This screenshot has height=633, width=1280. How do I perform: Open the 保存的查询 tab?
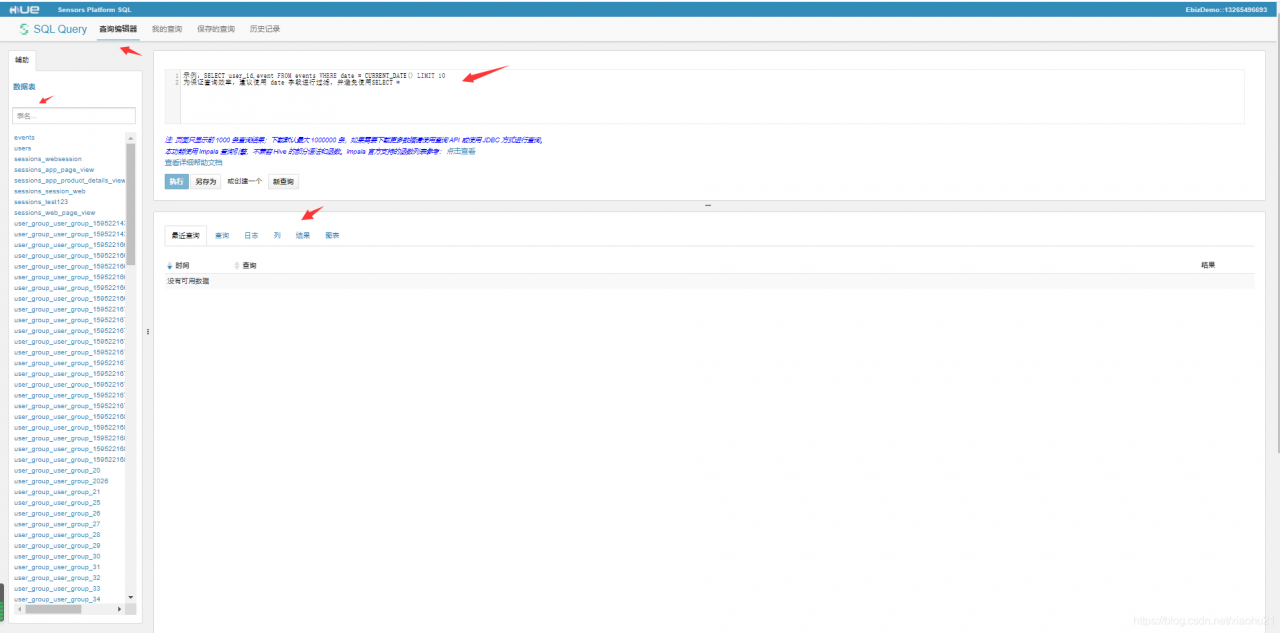216,29
